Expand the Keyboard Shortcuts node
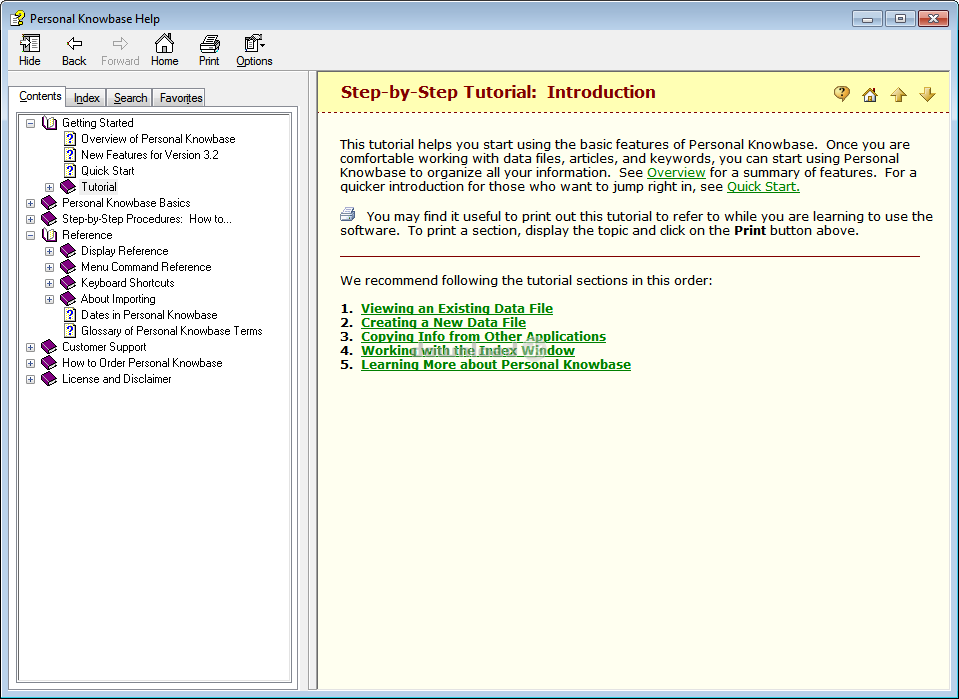This screenshot has height=699, width=959. (49, 283)
